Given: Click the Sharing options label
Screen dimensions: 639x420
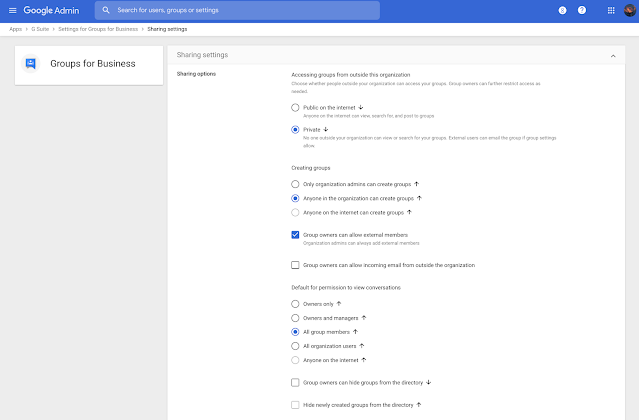Looking at the screenshot, I should tap(196, 74).
